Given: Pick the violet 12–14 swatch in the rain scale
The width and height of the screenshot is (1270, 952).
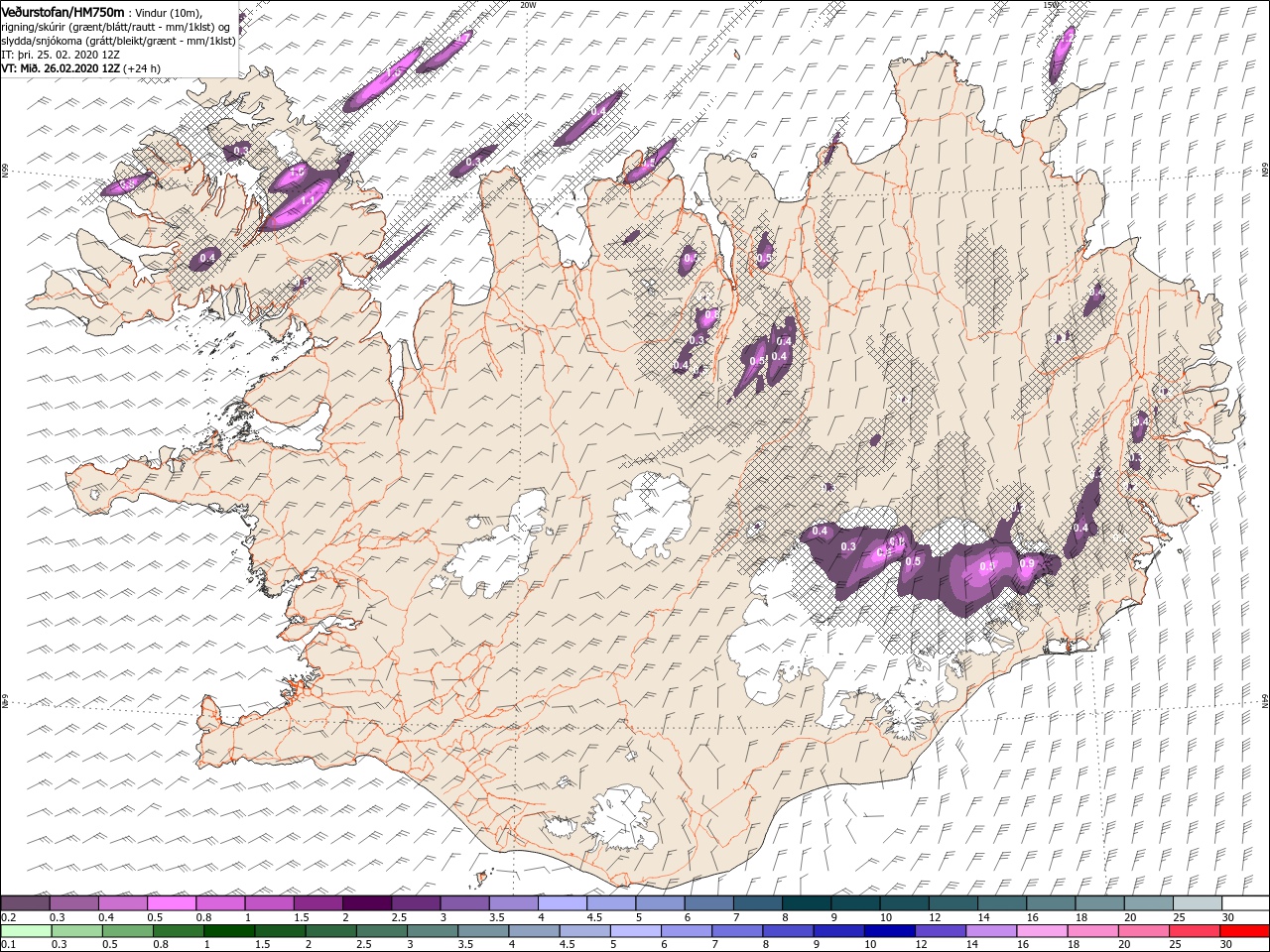Looking at the screenshot, I should click(x=939, y=931).
